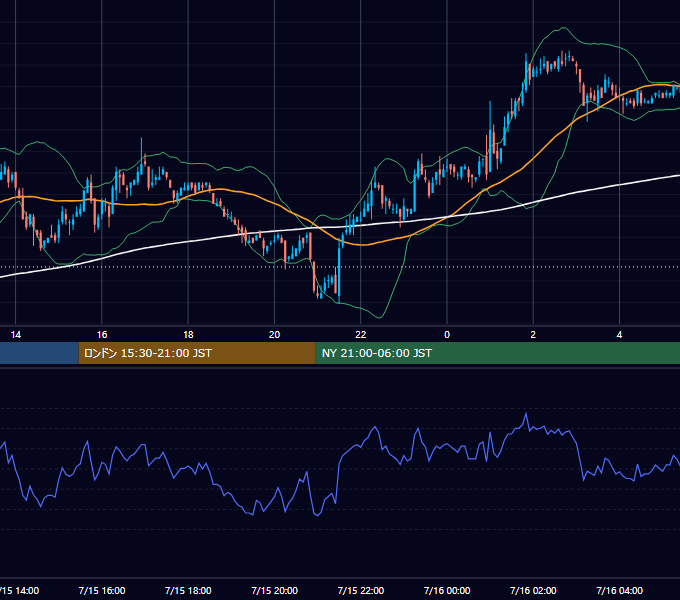Image resolution: width=680 pixels, height=600 pixels.
Task: Click the 7/16 02:00 time label
Action: (x=533, y=590)
